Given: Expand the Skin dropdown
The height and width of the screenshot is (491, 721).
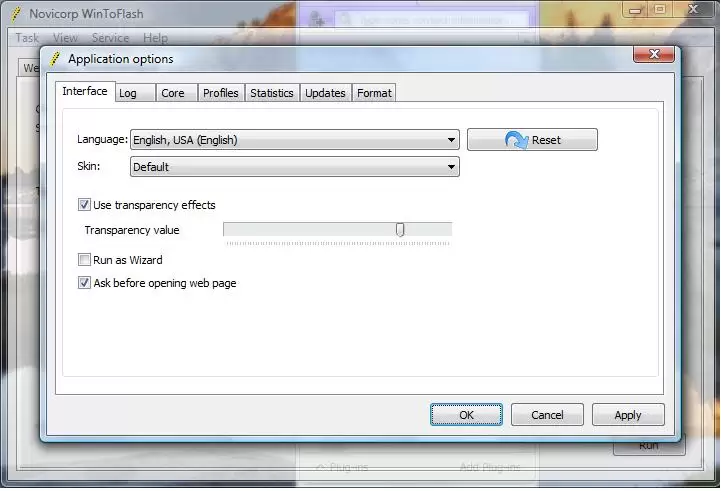Looking at the screenshot, I should tap(295, 167).
